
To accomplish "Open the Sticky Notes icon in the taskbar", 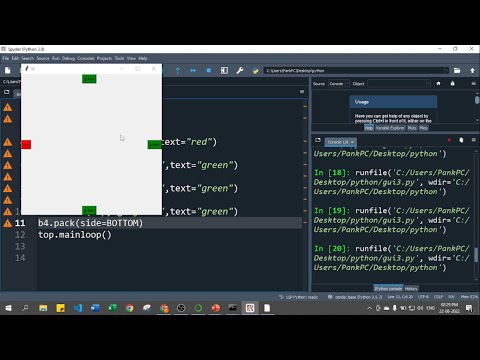I will tap(60, 308).
